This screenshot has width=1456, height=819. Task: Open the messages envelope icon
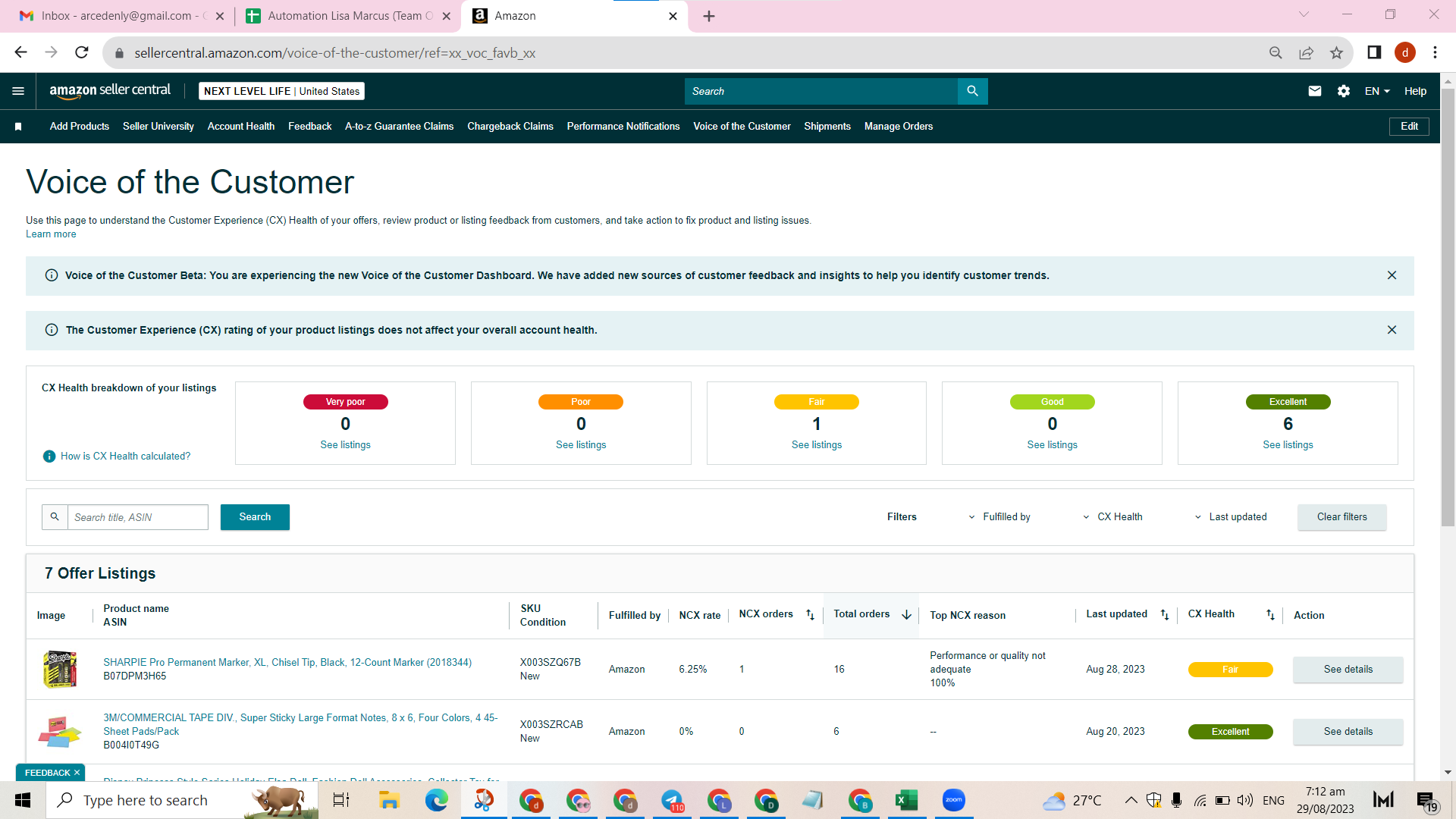pyautogui.click(x=1315, y=91)
